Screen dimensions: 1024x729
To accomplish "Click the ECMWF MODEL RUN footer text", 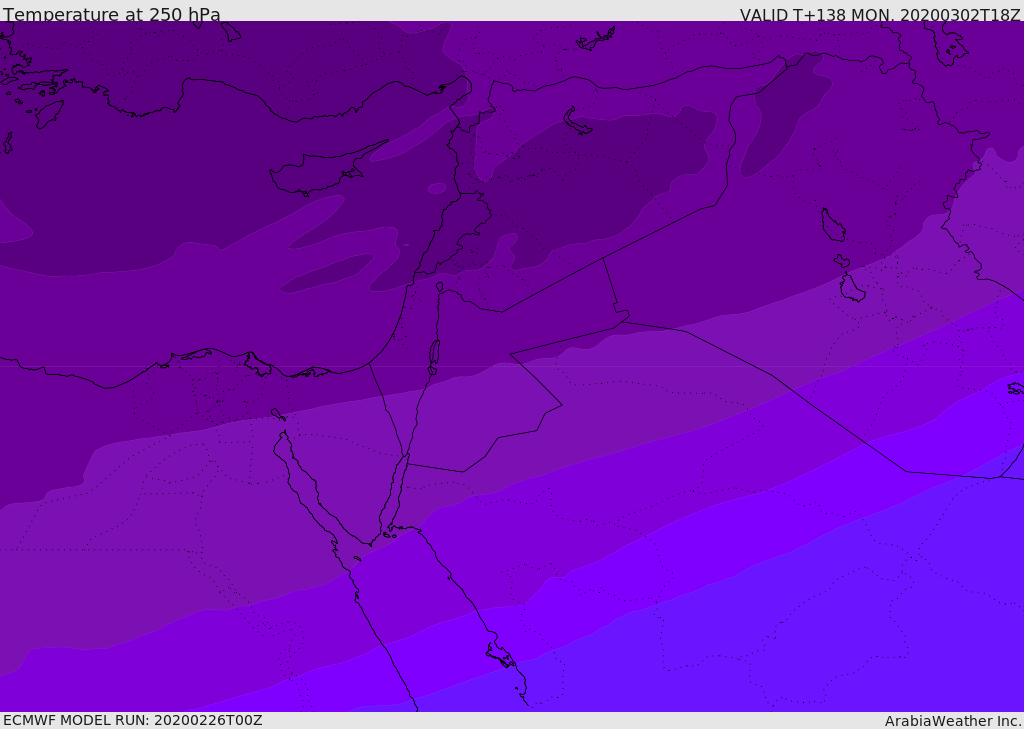I will point(133,721).
